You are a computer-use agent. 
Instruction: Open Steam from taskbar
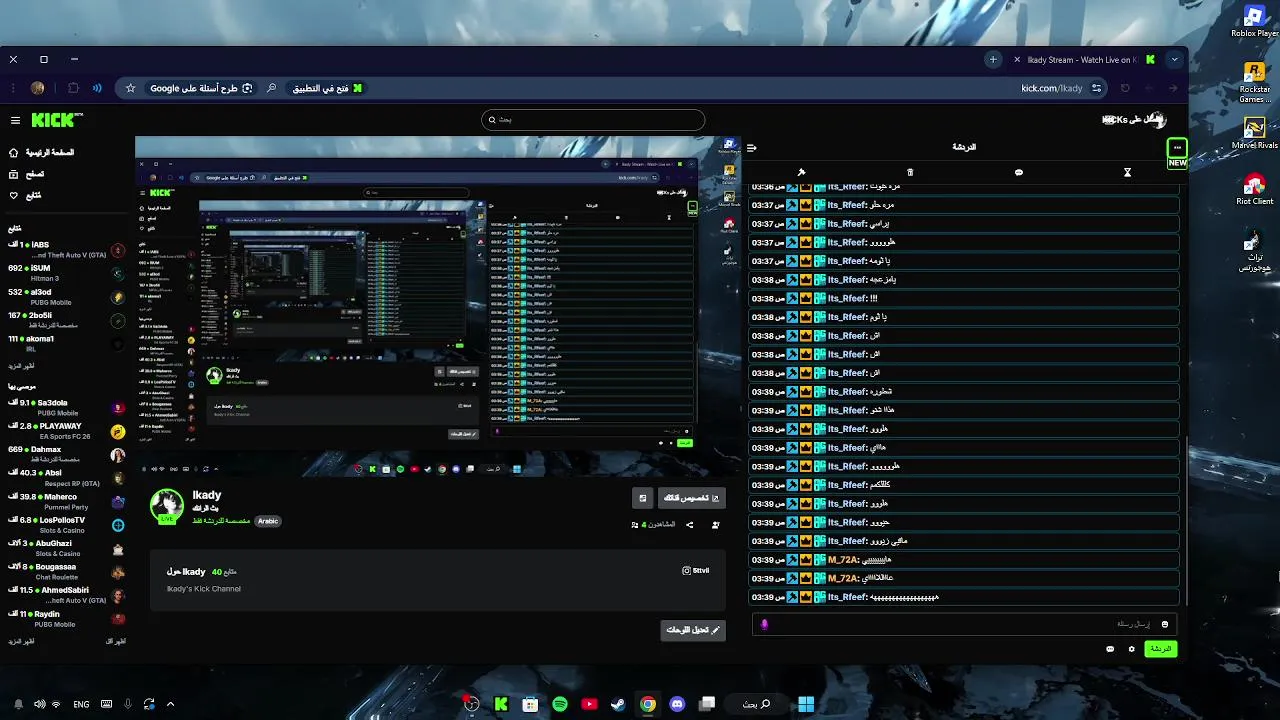coord(618,704)
